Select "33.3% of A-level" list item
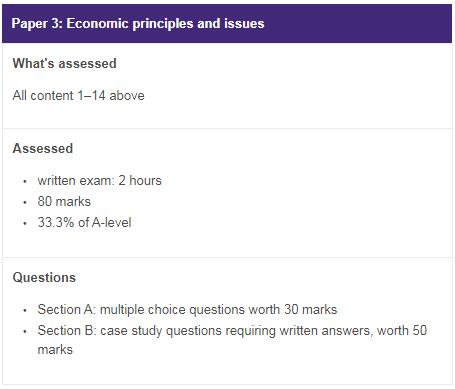The height and width of the screenshot is (389, 455). coord(84,223)
